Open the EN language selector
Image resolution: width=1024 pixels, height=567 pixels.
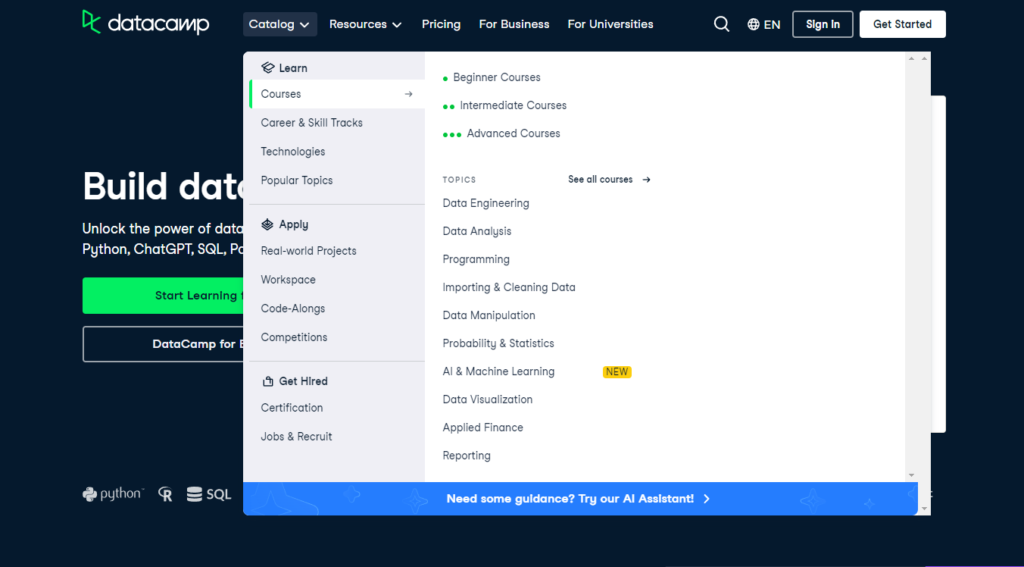pyautogui.click(x=763, y=25)
